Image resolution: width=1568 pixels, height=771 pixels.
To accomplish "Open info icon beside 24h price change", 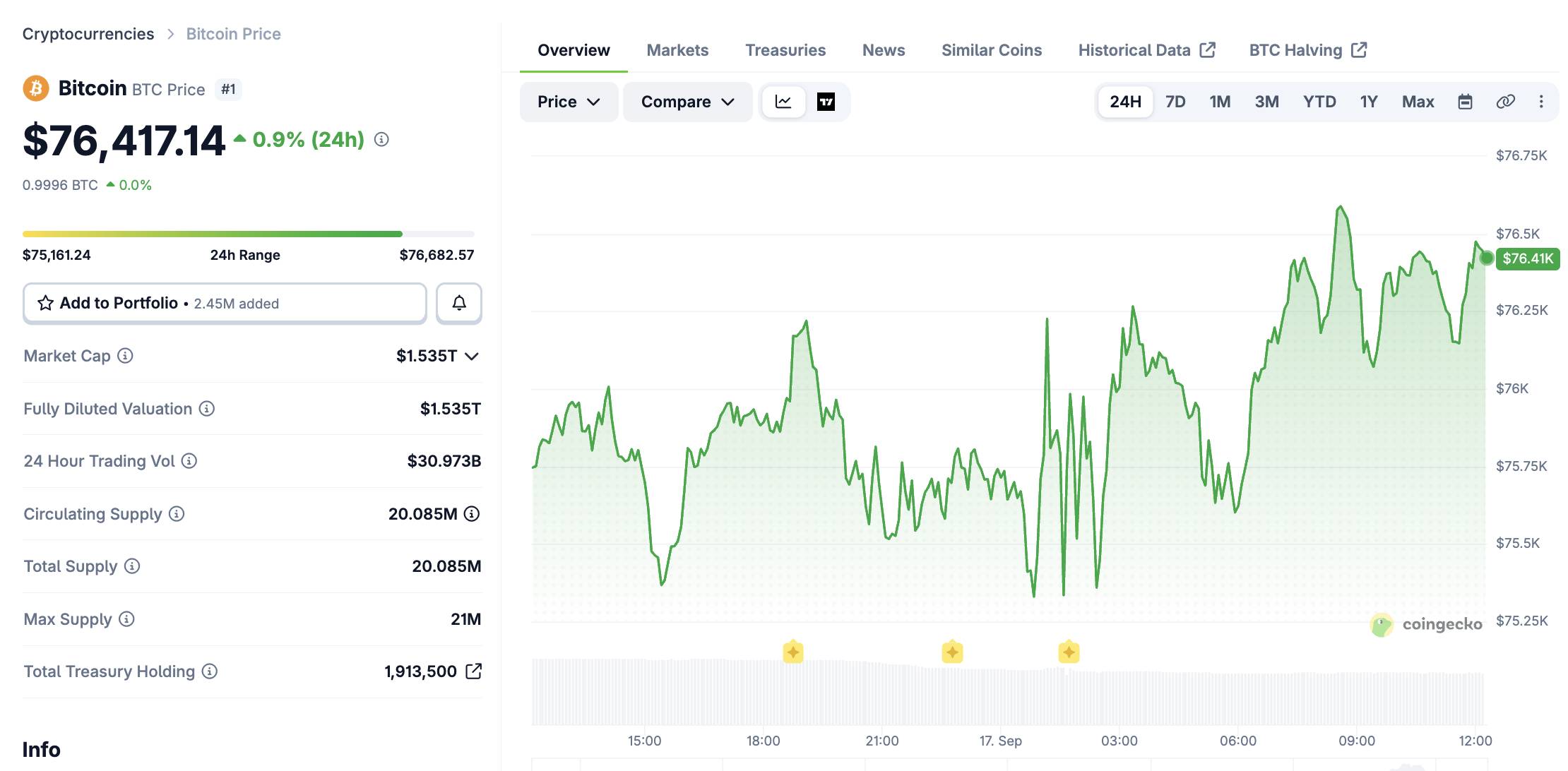I will pyautogui.click(x=381, y=140).
